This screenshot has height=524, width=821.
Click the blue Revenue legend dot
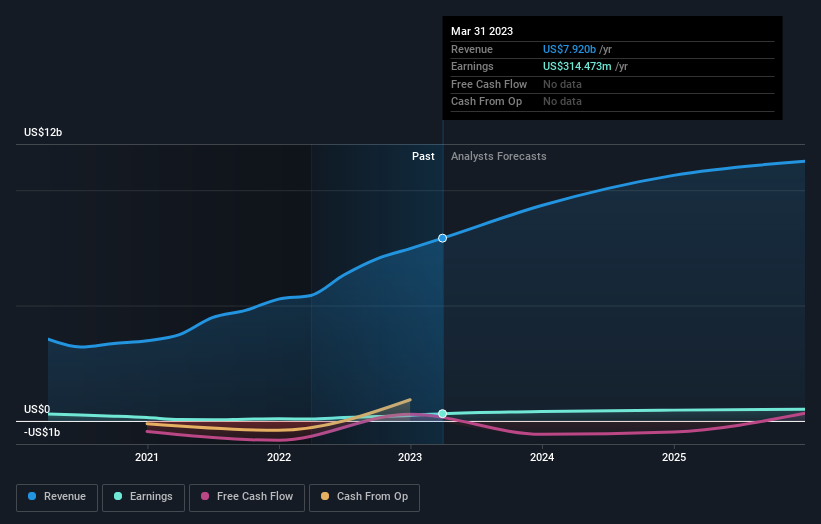click(x=32, y=496)
